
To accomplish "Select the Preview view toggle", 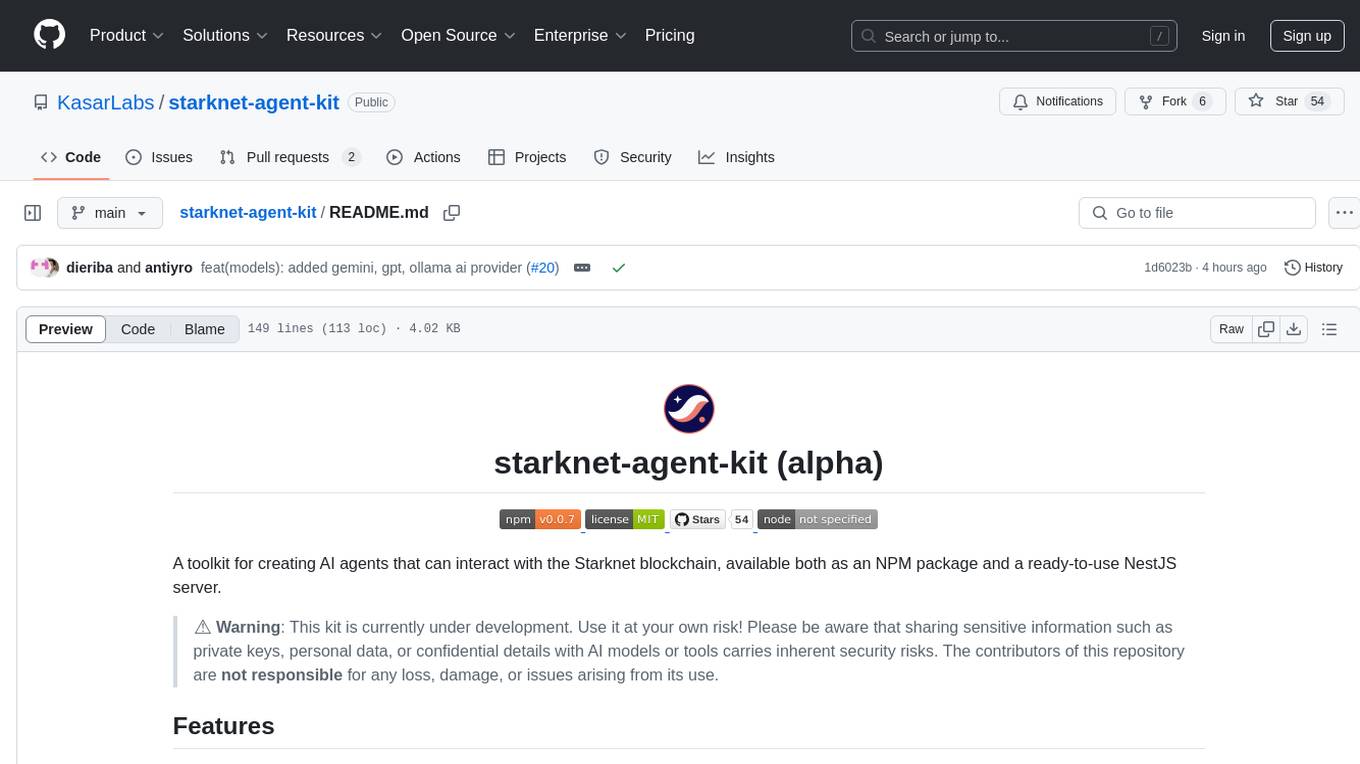I will [x=66, y=329].
